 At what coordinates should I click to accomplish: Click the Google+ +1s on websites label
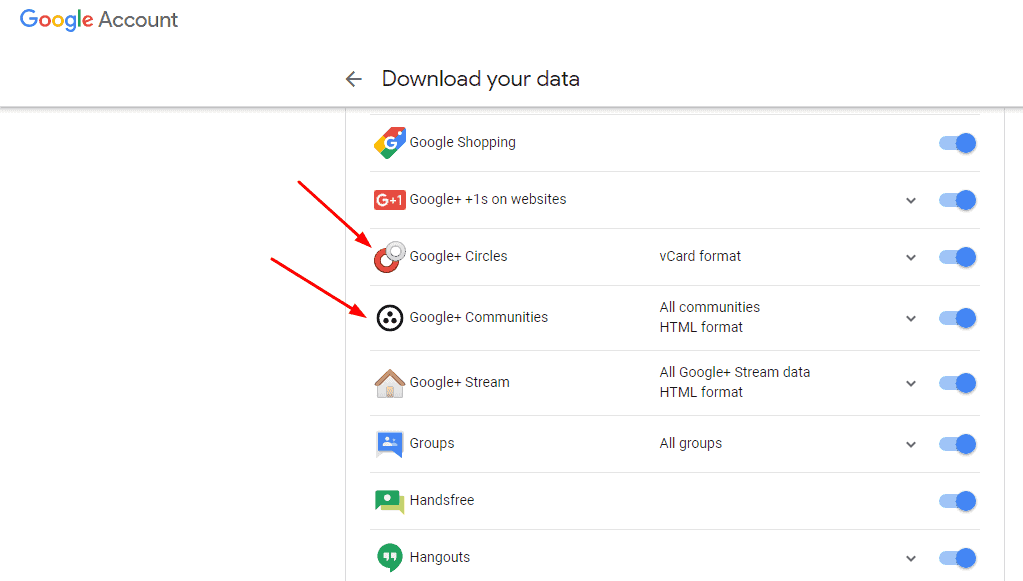click(x=488, y=200)
